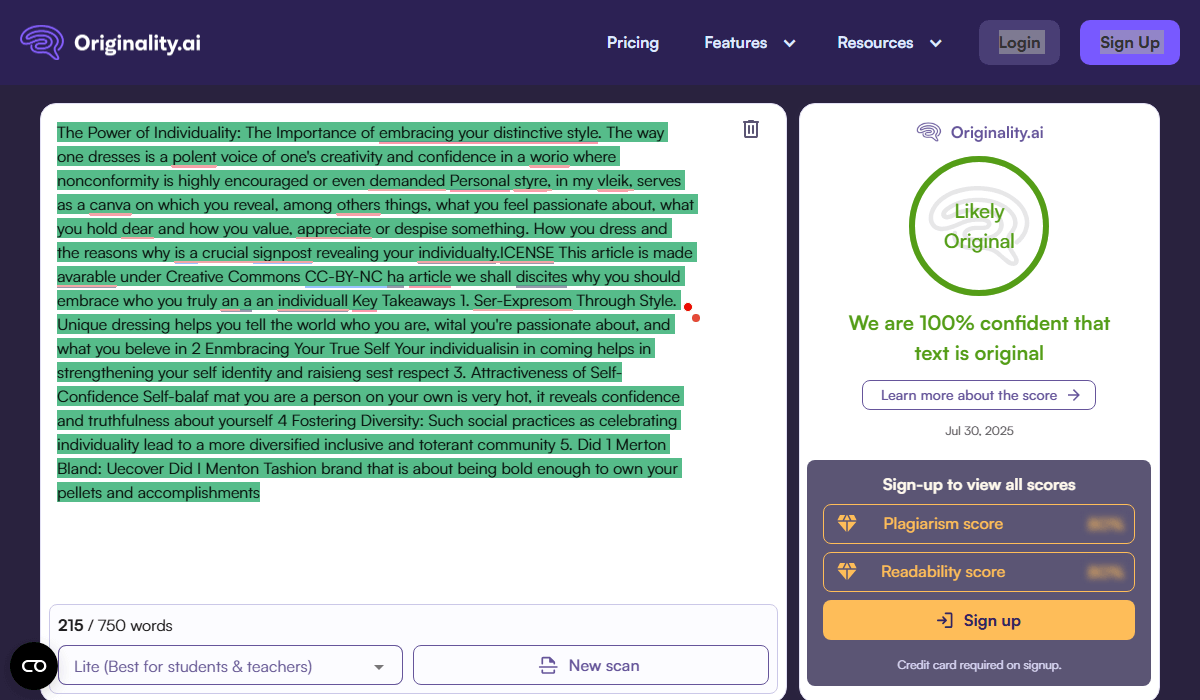The image size is (1200, 700).
Task: Click Learn more about the score
Action: pos(979,395)
